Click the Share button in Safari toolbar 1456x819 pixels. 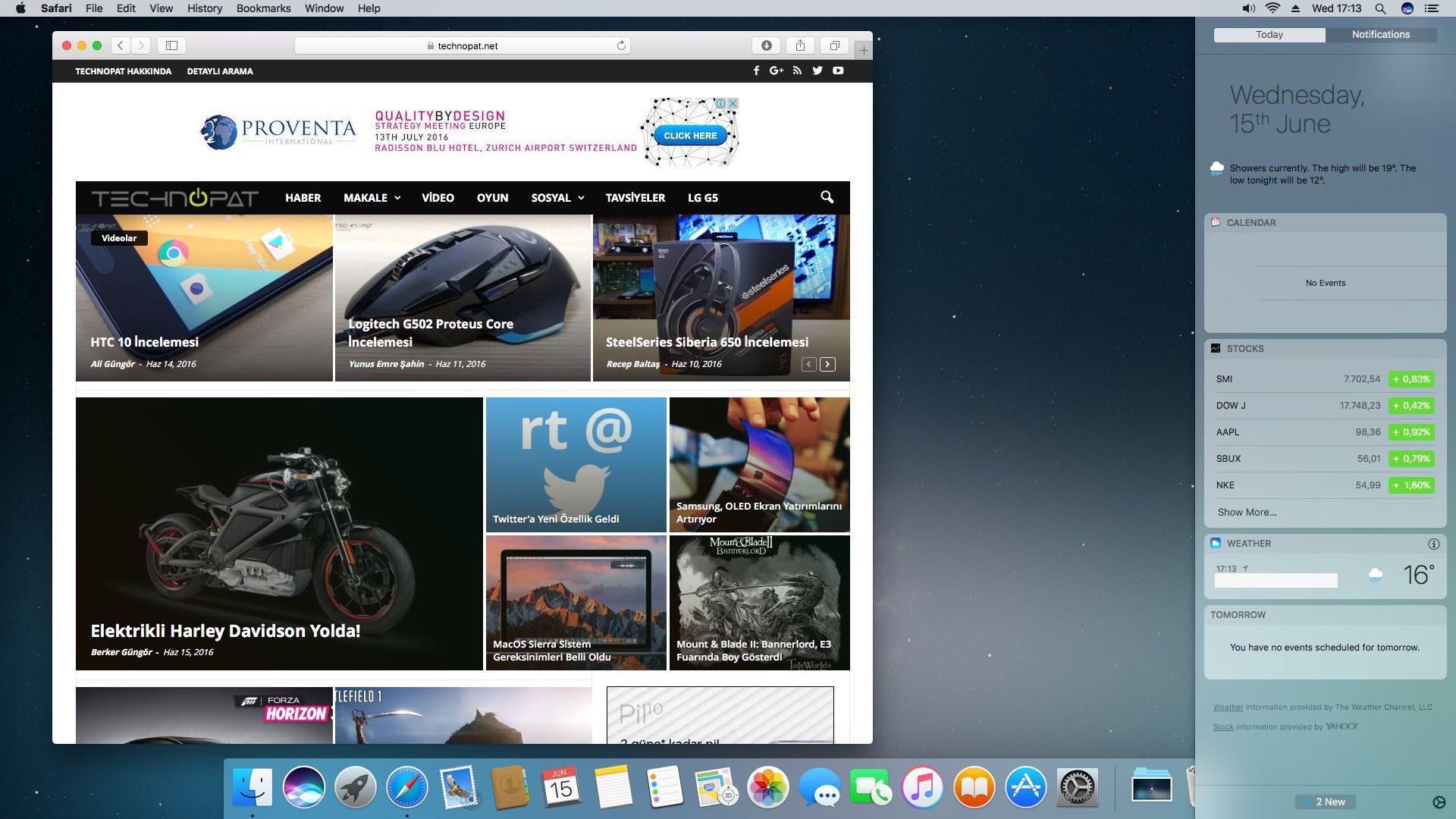[x=800, y=45]
